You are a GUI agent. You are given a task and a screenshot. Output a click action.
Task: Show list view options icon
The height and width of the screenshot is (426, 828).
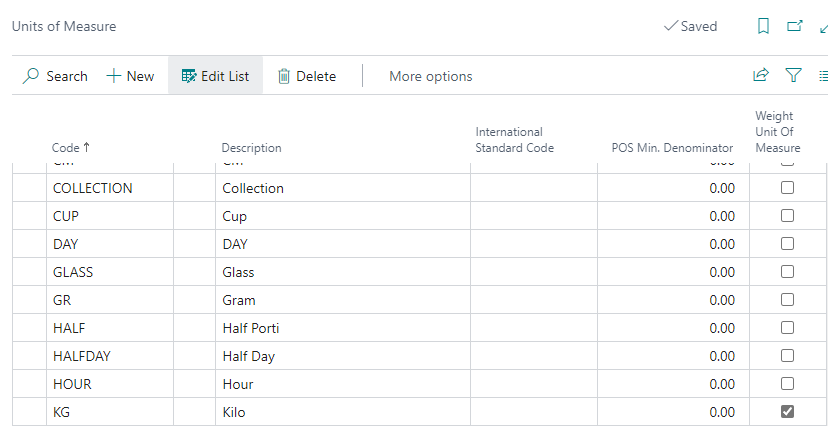coord(822,75)
